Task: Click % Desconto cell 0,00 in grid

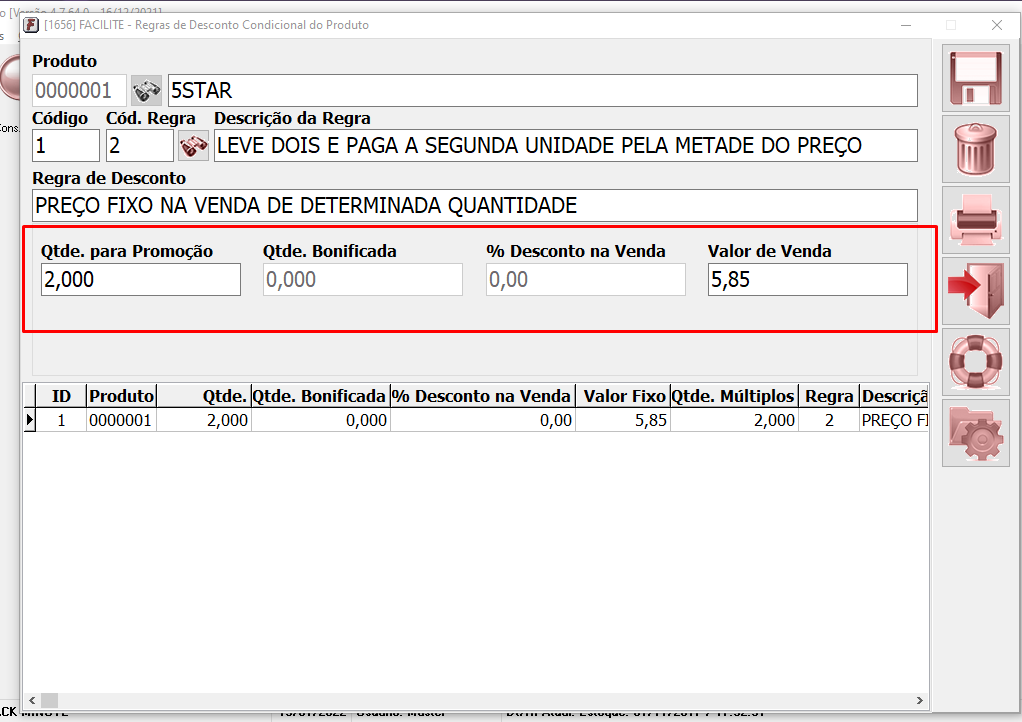Action: (482, 420)
